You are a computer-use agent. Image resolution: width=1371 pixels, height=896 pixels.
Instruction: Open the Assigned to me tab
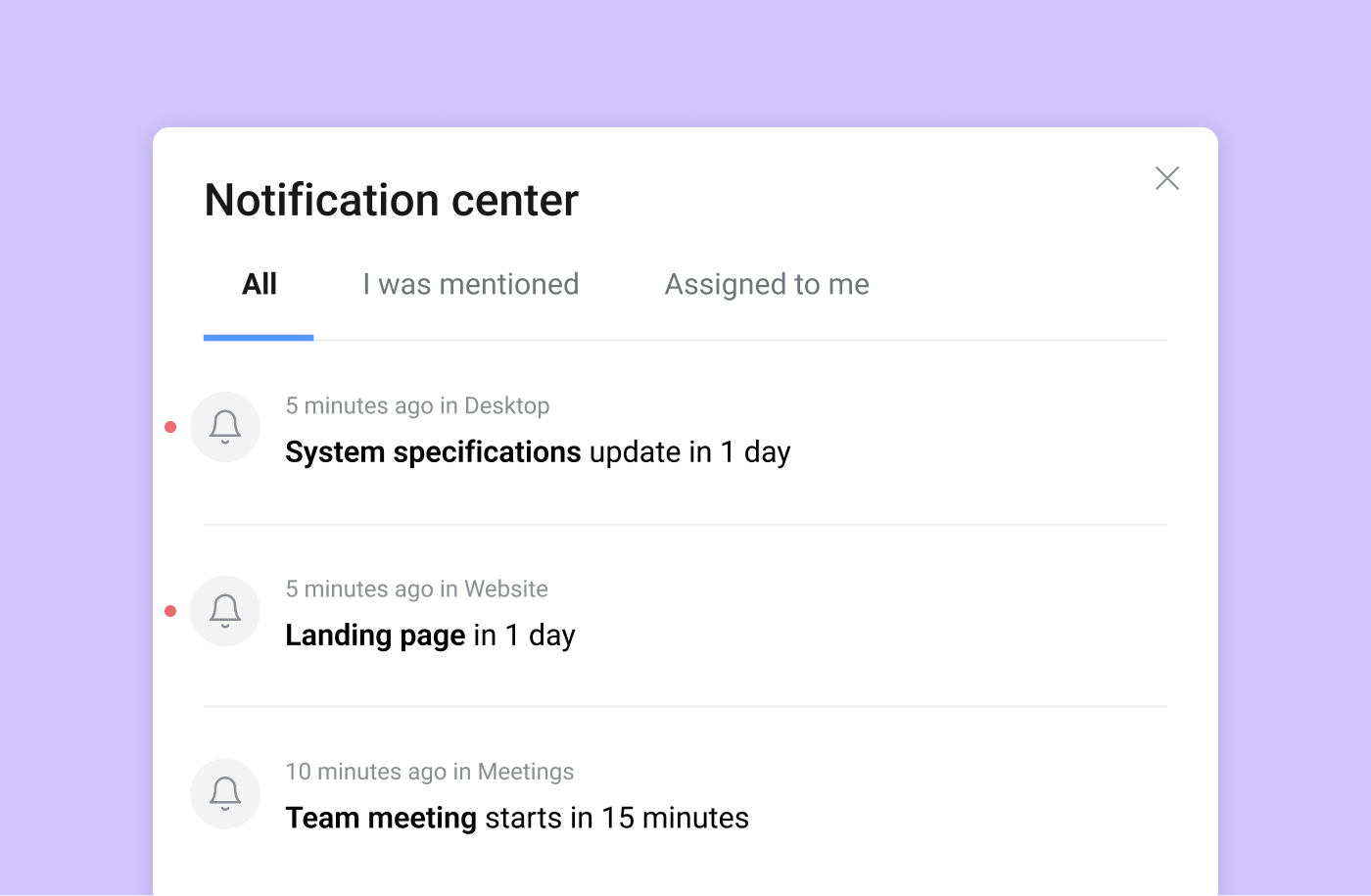click(767, 284)
